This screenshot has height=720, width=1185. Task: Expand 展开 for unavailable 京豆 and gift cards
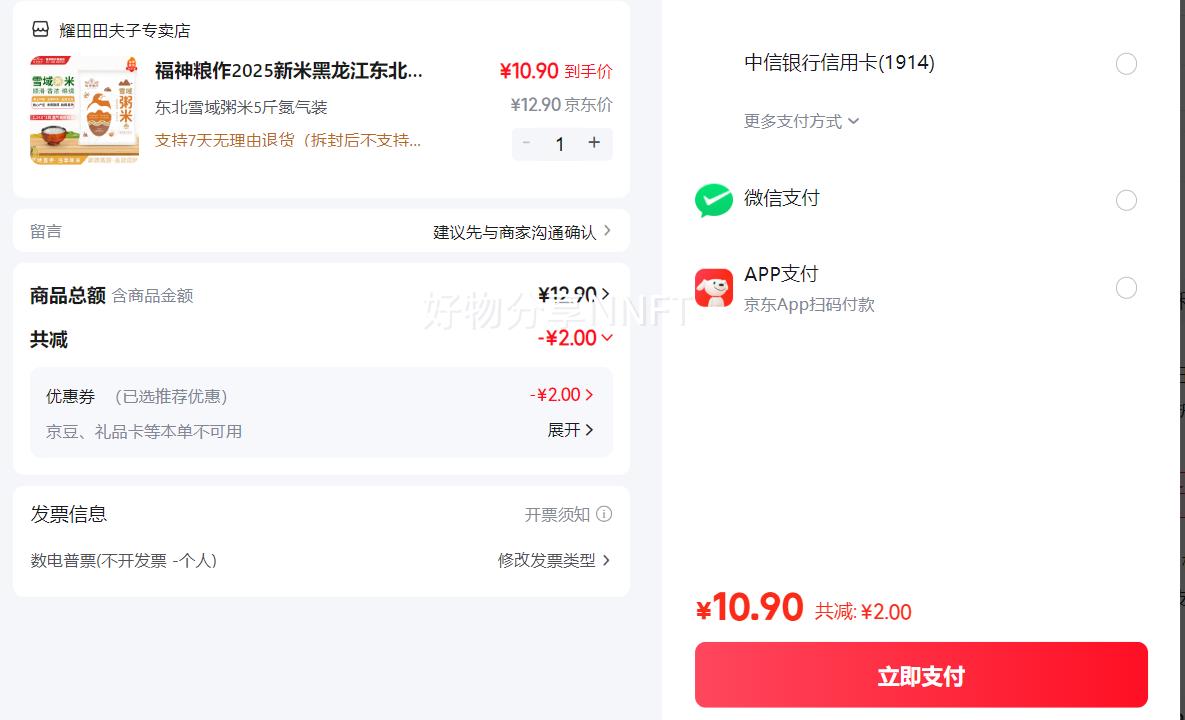coord(571,430)
